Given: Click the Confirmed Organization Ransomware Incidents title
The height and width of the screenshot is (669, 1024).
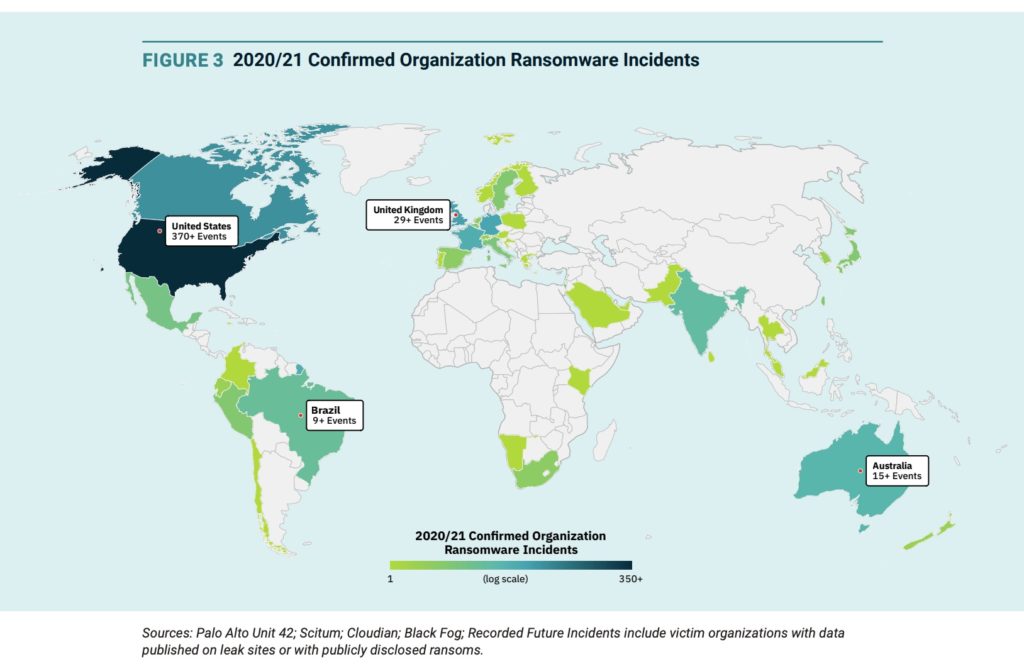Looking at the screenshot, I should click(x=465, y=60).
